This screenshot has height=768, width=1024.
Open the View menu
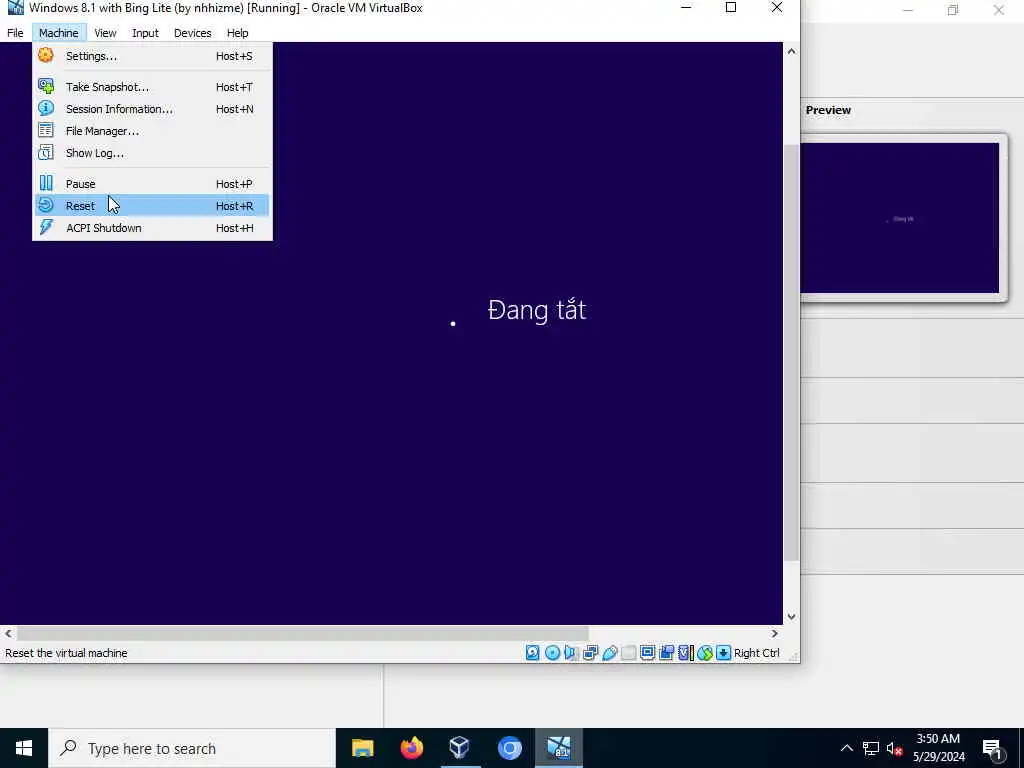tap(105, 33)
